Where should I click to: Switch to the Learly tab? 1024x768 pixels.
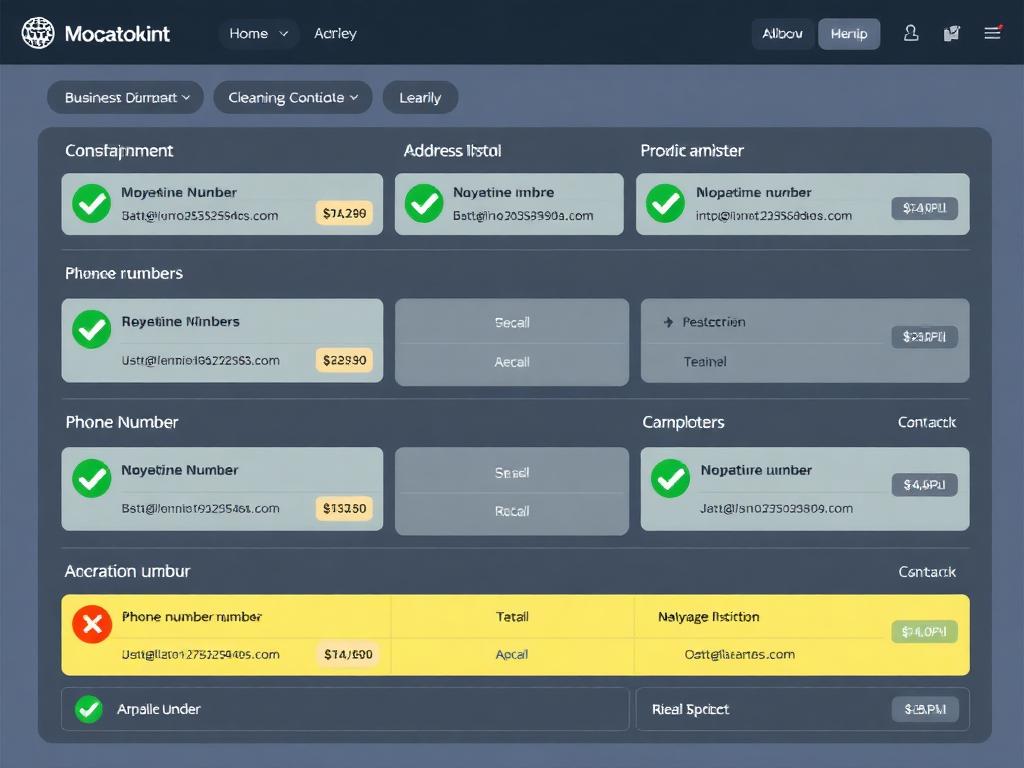point(420,97)
